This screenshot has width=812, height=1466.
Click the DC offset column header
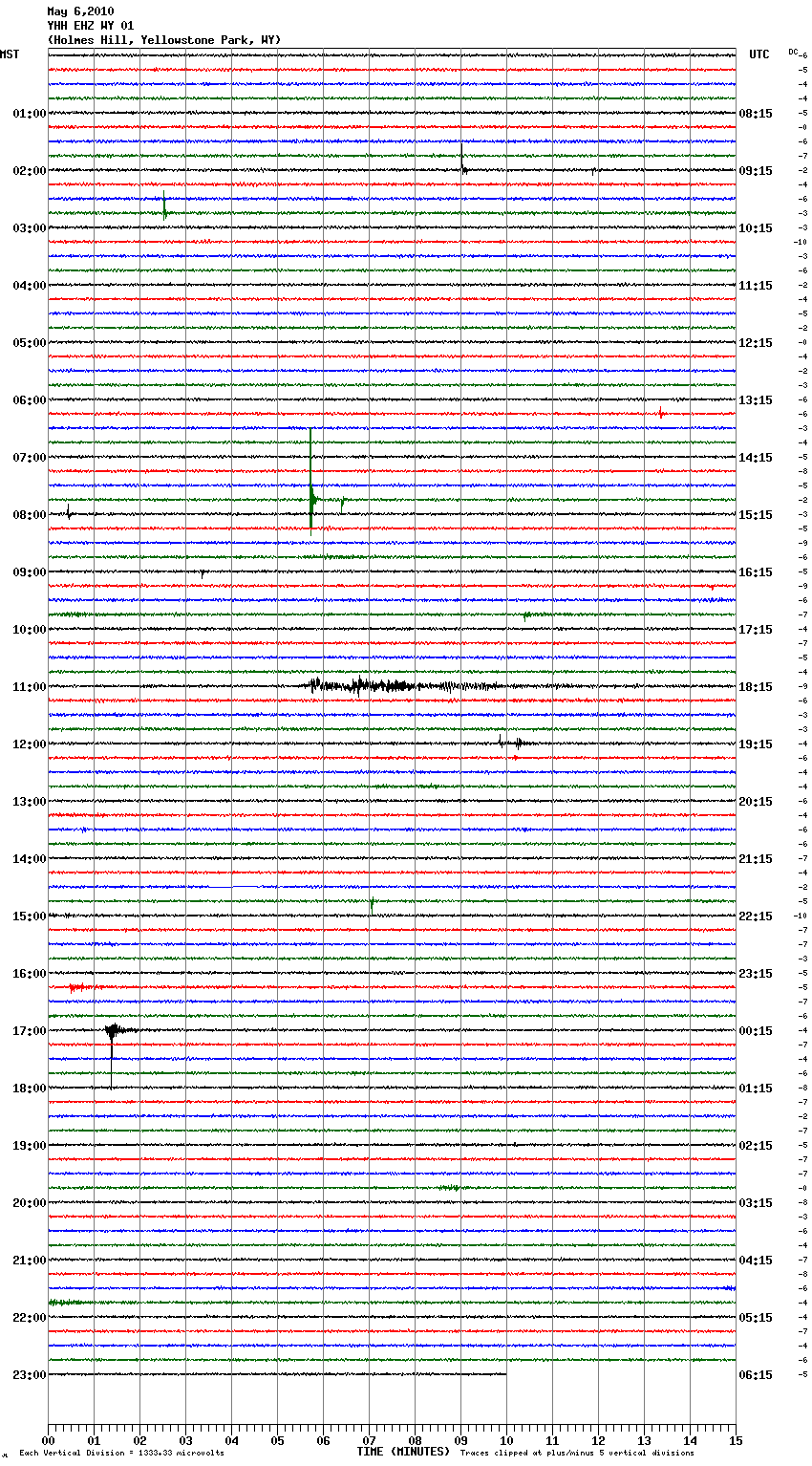[793, 52]
